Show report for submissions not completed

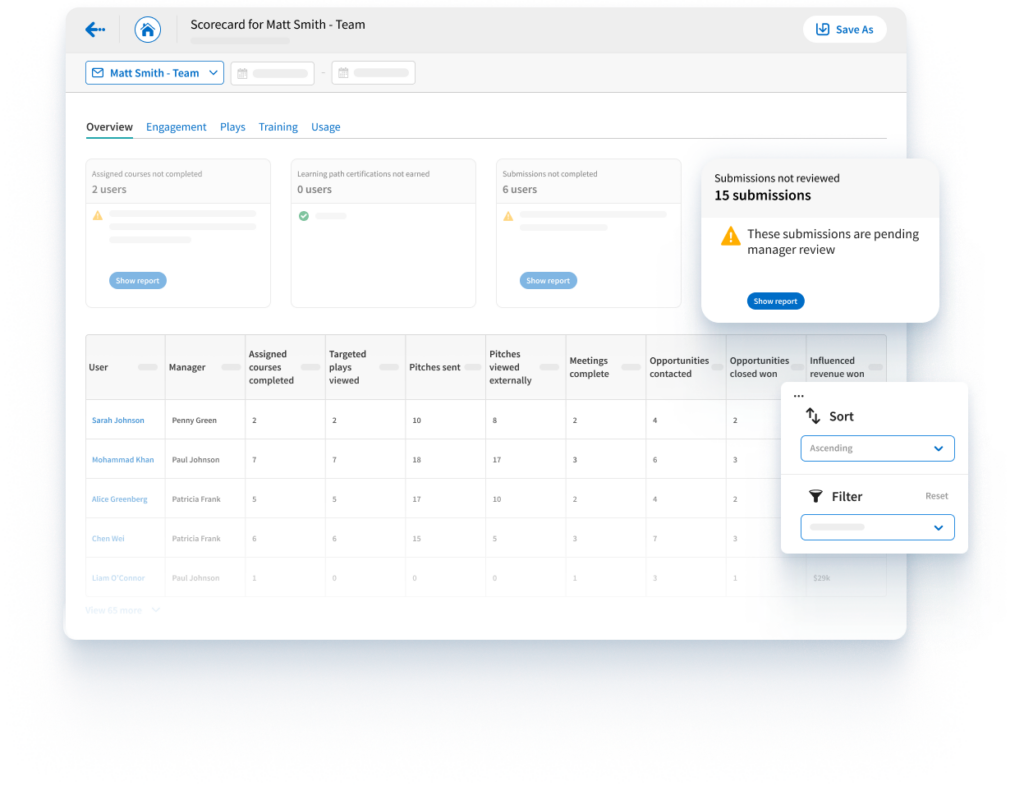pyautogui.click(x=548, y=281)
